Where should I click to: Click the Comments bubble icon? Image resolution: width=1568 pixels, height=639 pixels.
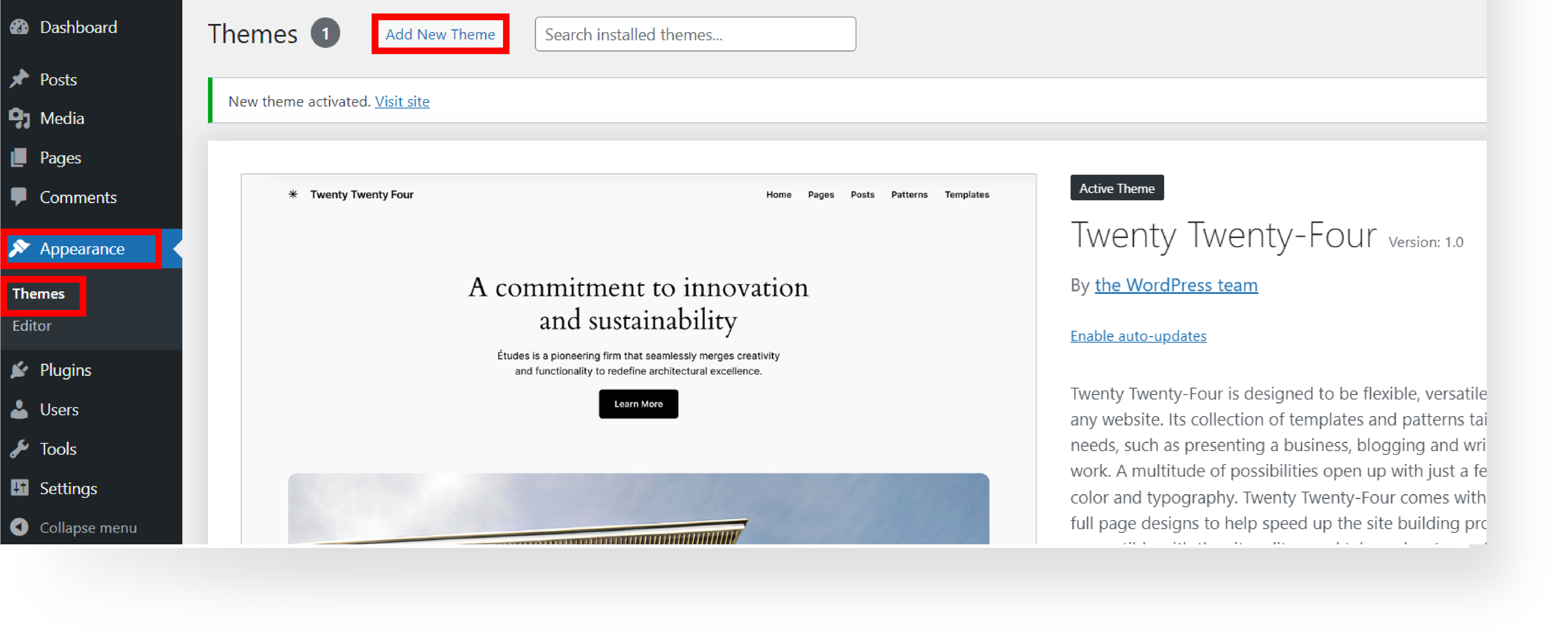(x=19, y=197)
